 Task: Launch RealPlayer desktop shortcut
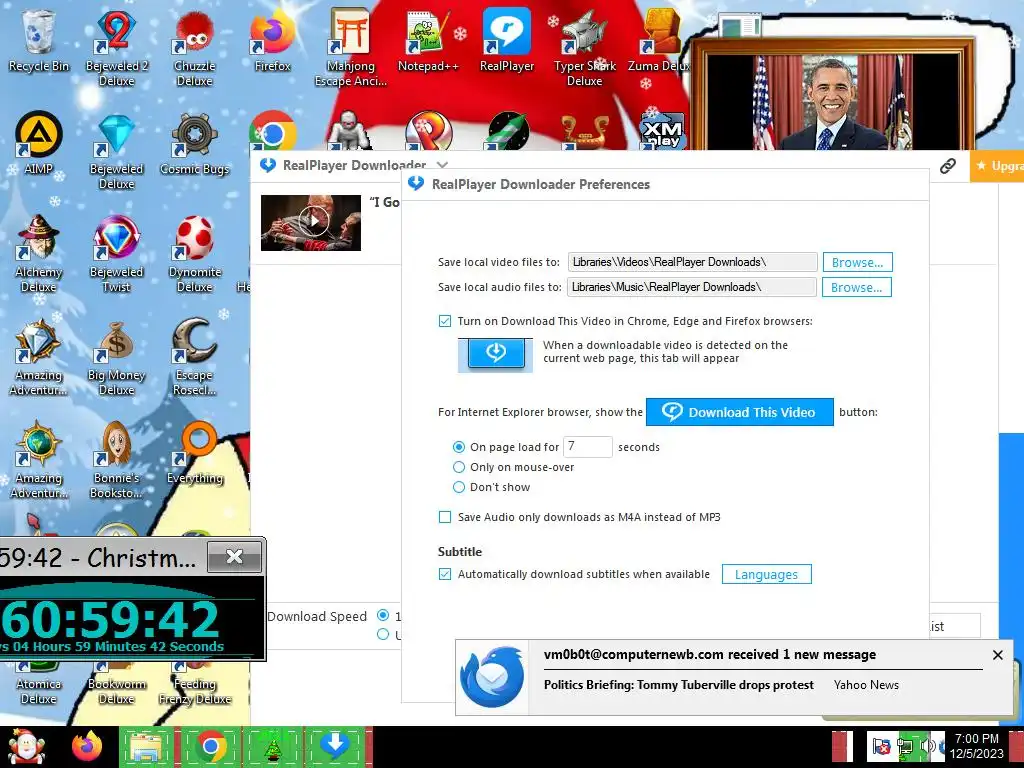pyautogui.click(x=507, y=39)
